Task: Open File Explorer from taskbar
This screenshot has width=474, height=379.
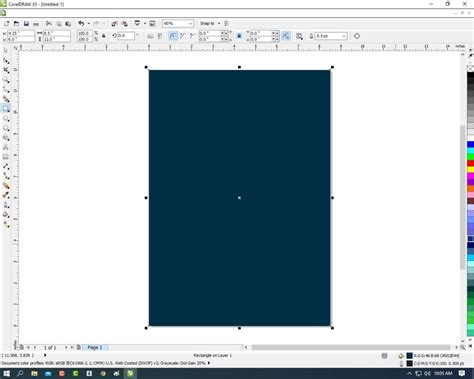Action: tap(34, 373)
